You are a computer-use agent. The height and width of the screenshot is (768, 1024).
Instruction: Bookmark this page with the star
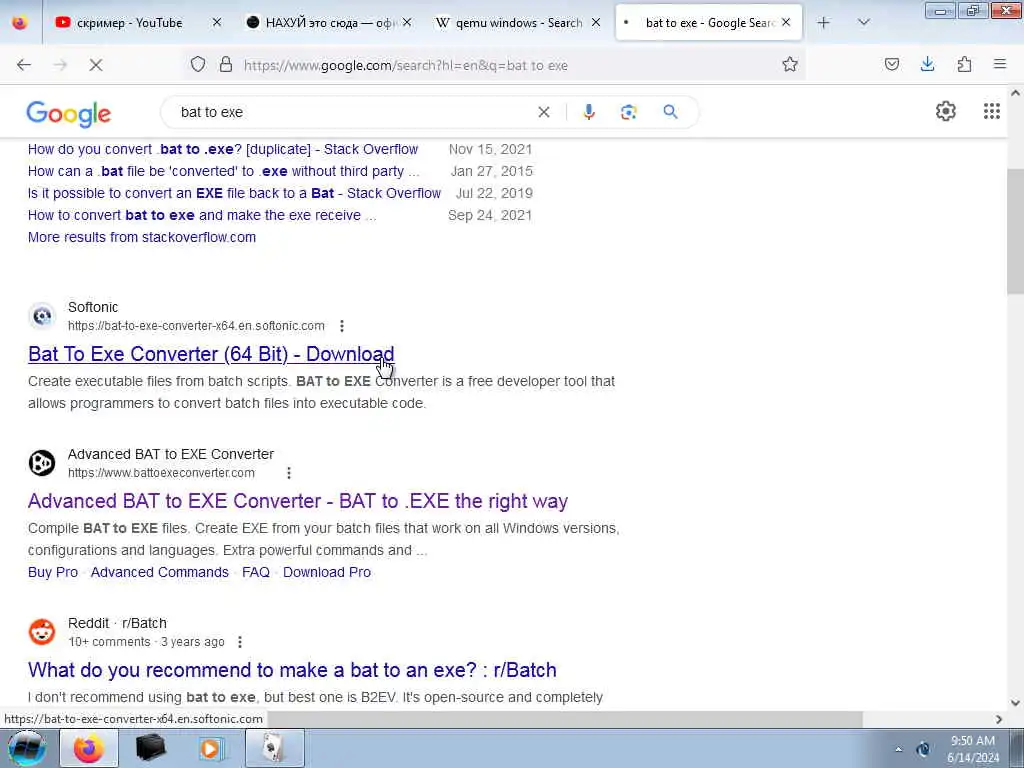(790, 65)
